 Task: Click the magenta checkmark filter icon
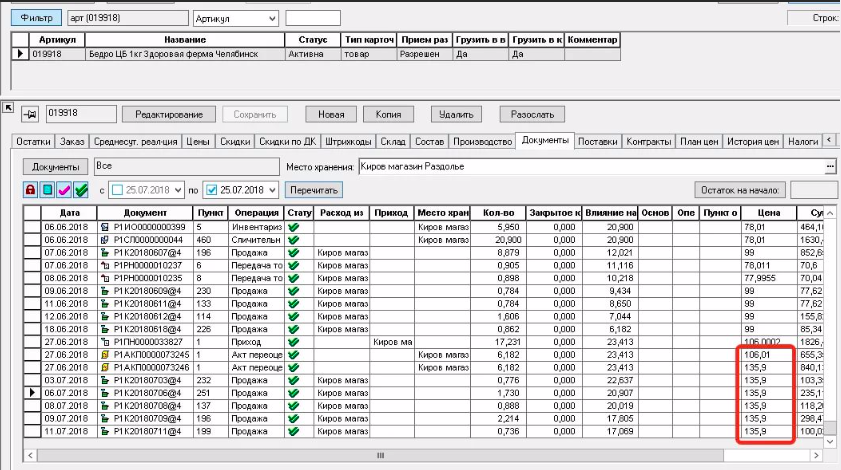[x=63, y=190]
